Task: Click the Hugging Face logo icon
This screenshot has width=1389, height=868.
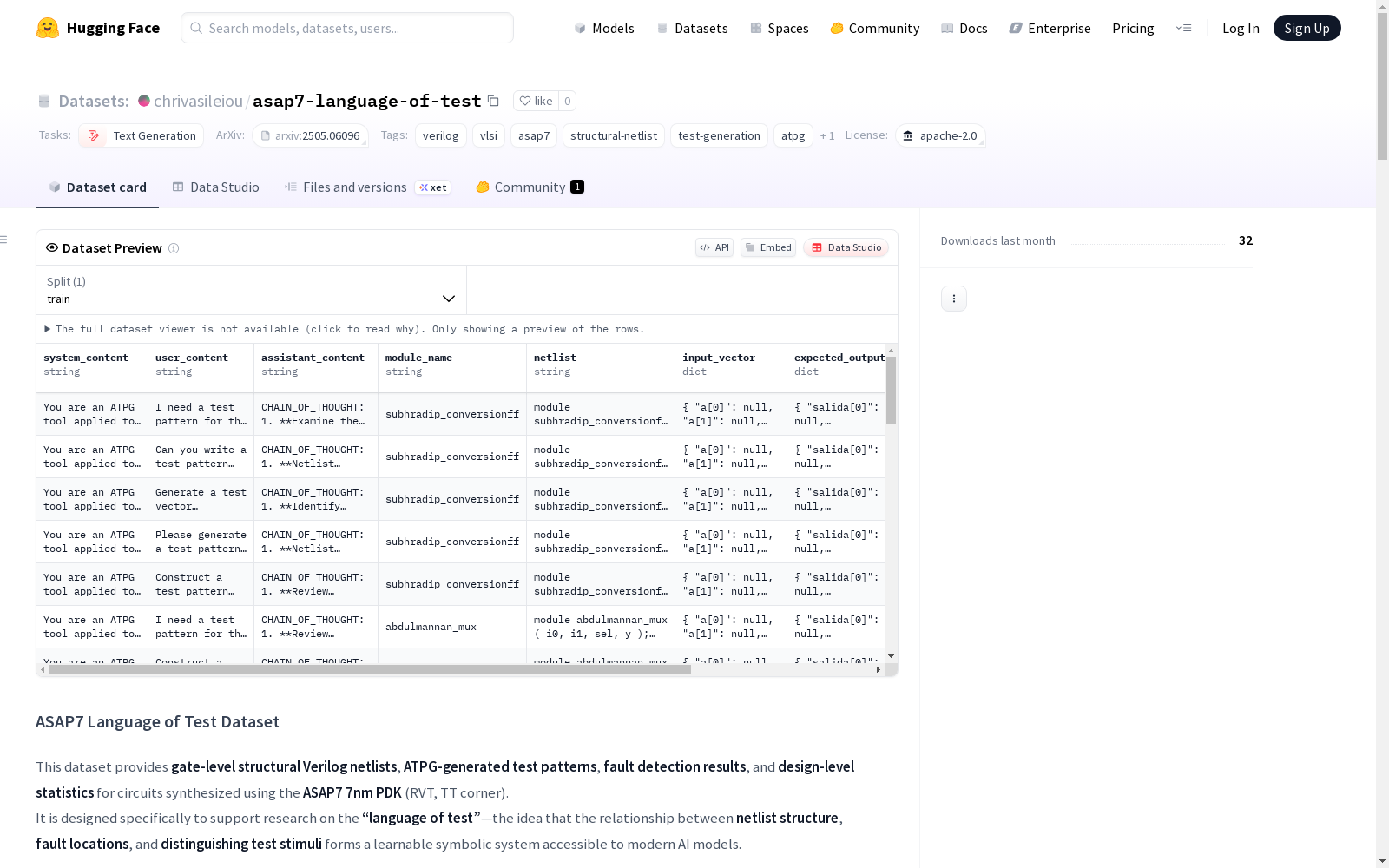Action: (48, 28)
